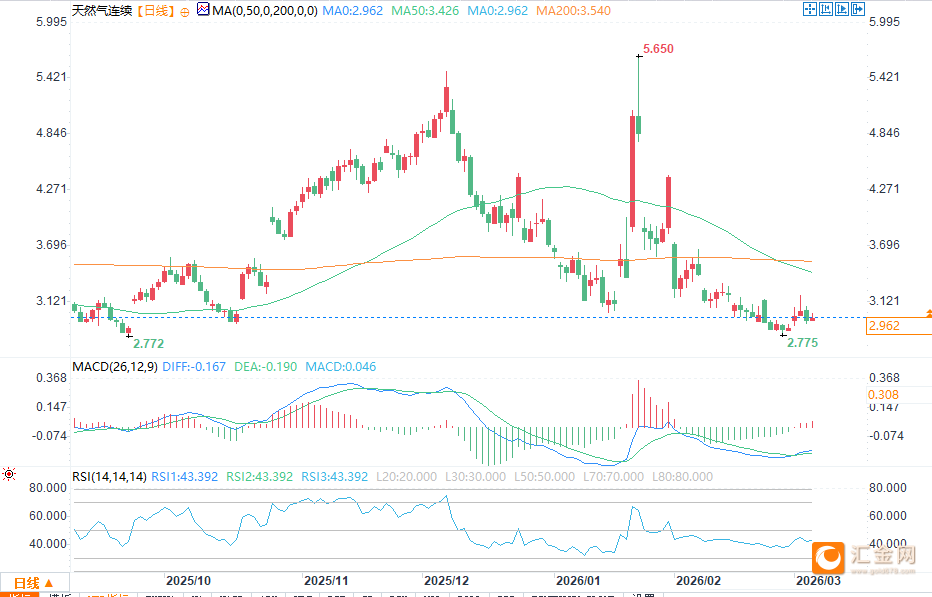The image size is (932, 597).
Task: Click the orange 2.962 current price tag
Action: (898, 326)
